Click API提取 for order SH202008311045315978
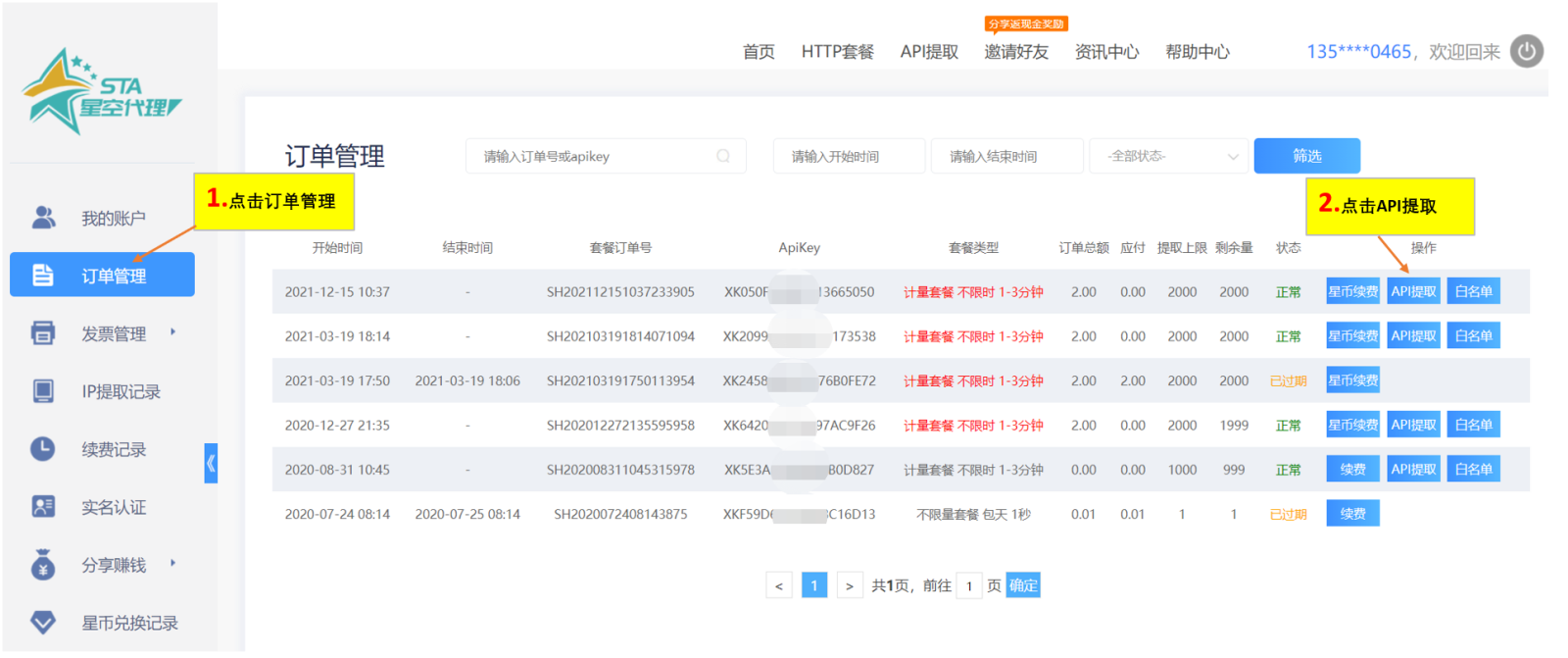The image size is (1568, 658). [1413, 469]
